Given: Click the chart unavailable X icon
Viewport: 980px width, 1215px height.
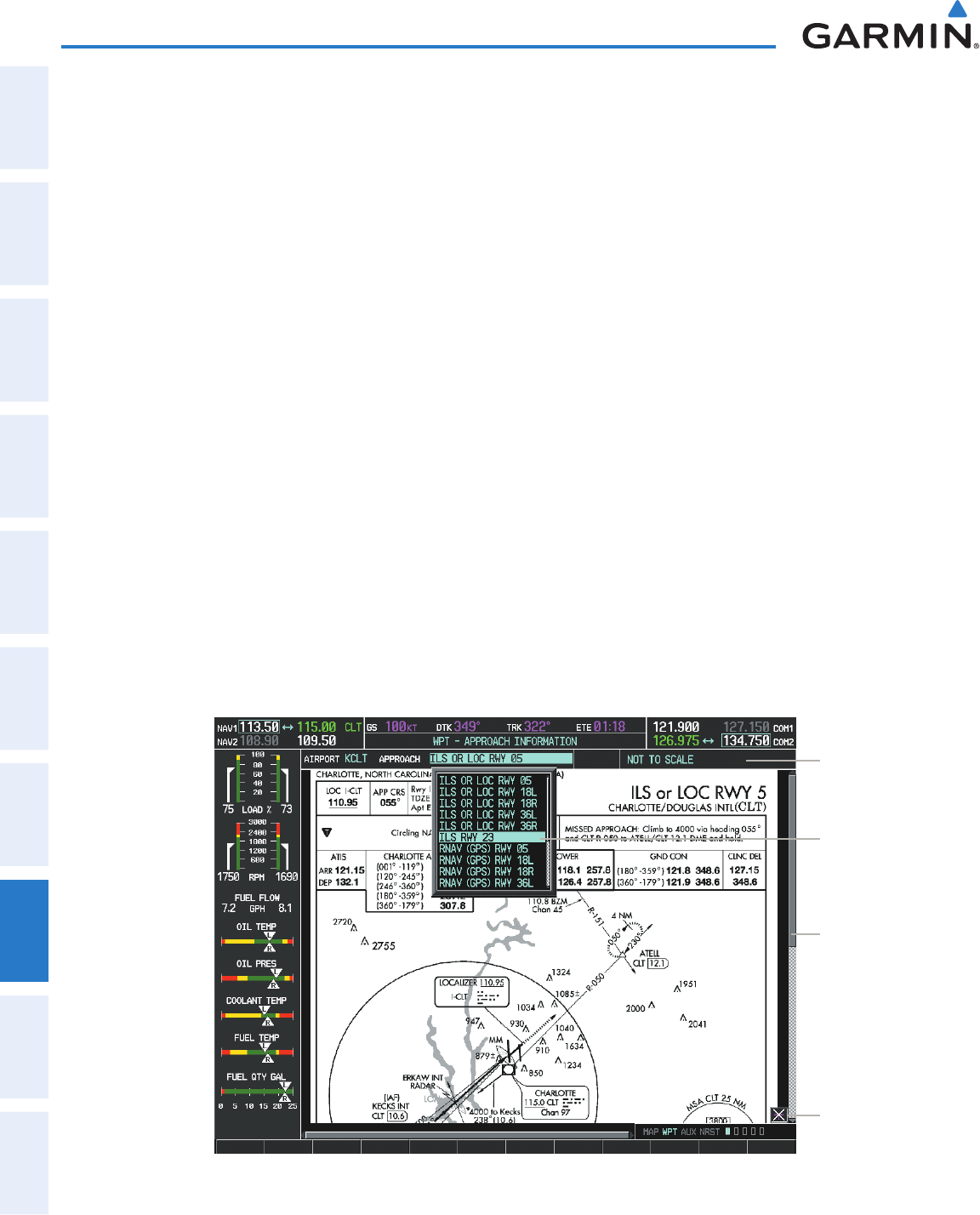Looking at the screenshot, I should (x=778, y=1115).
